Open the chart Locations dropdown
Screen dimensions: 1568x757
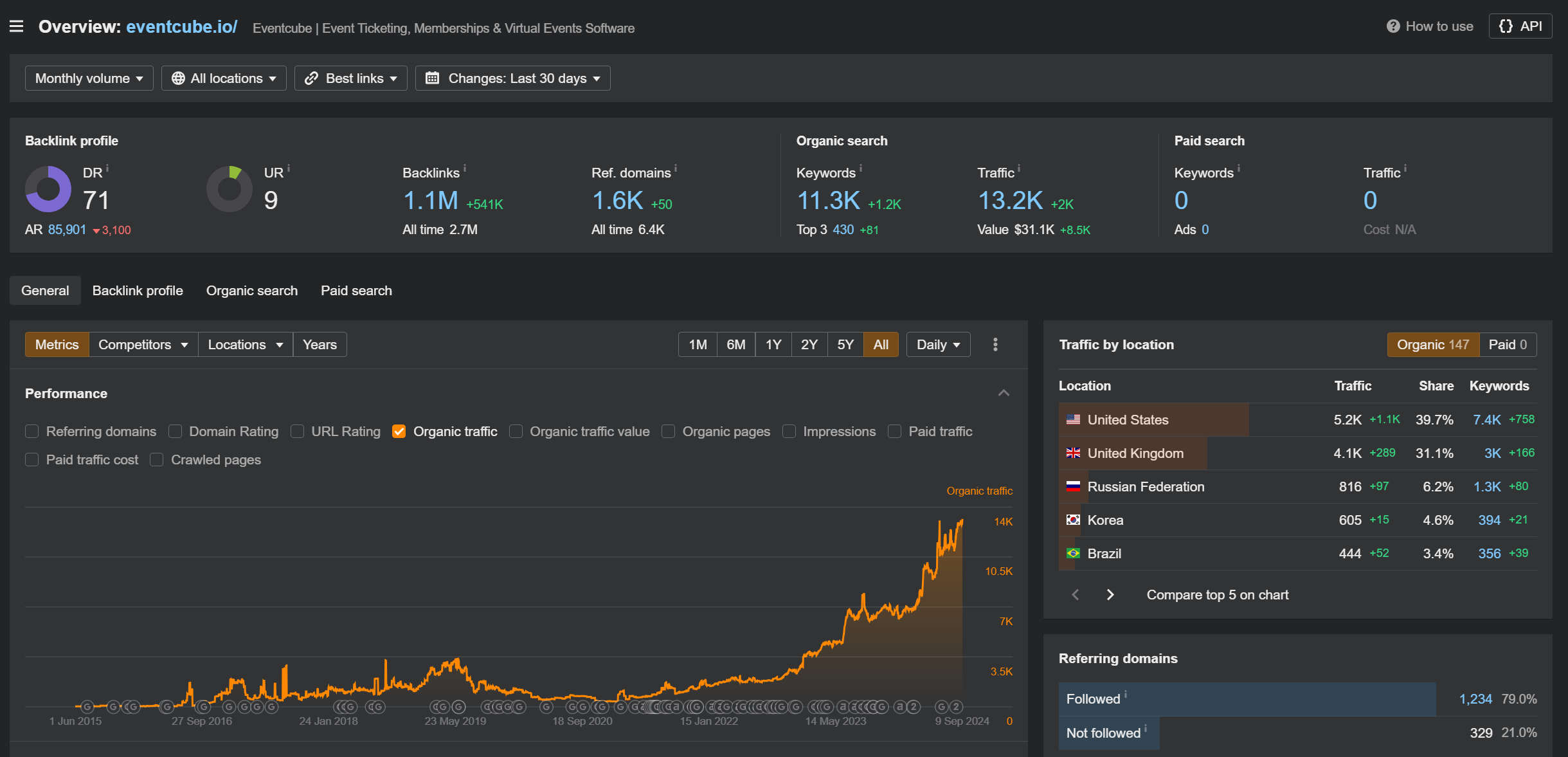246,345
